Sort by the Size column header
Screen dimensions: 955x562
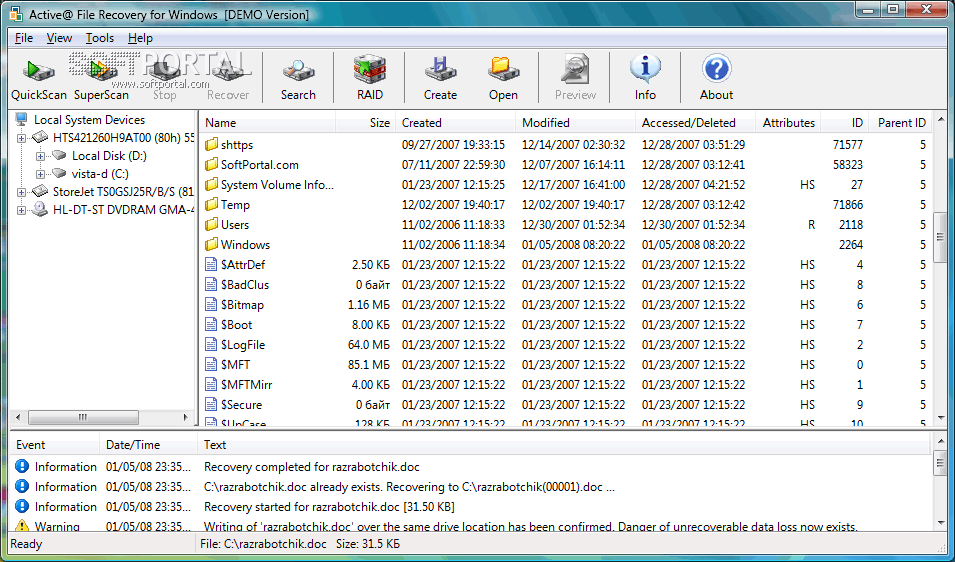pos(365,122)
